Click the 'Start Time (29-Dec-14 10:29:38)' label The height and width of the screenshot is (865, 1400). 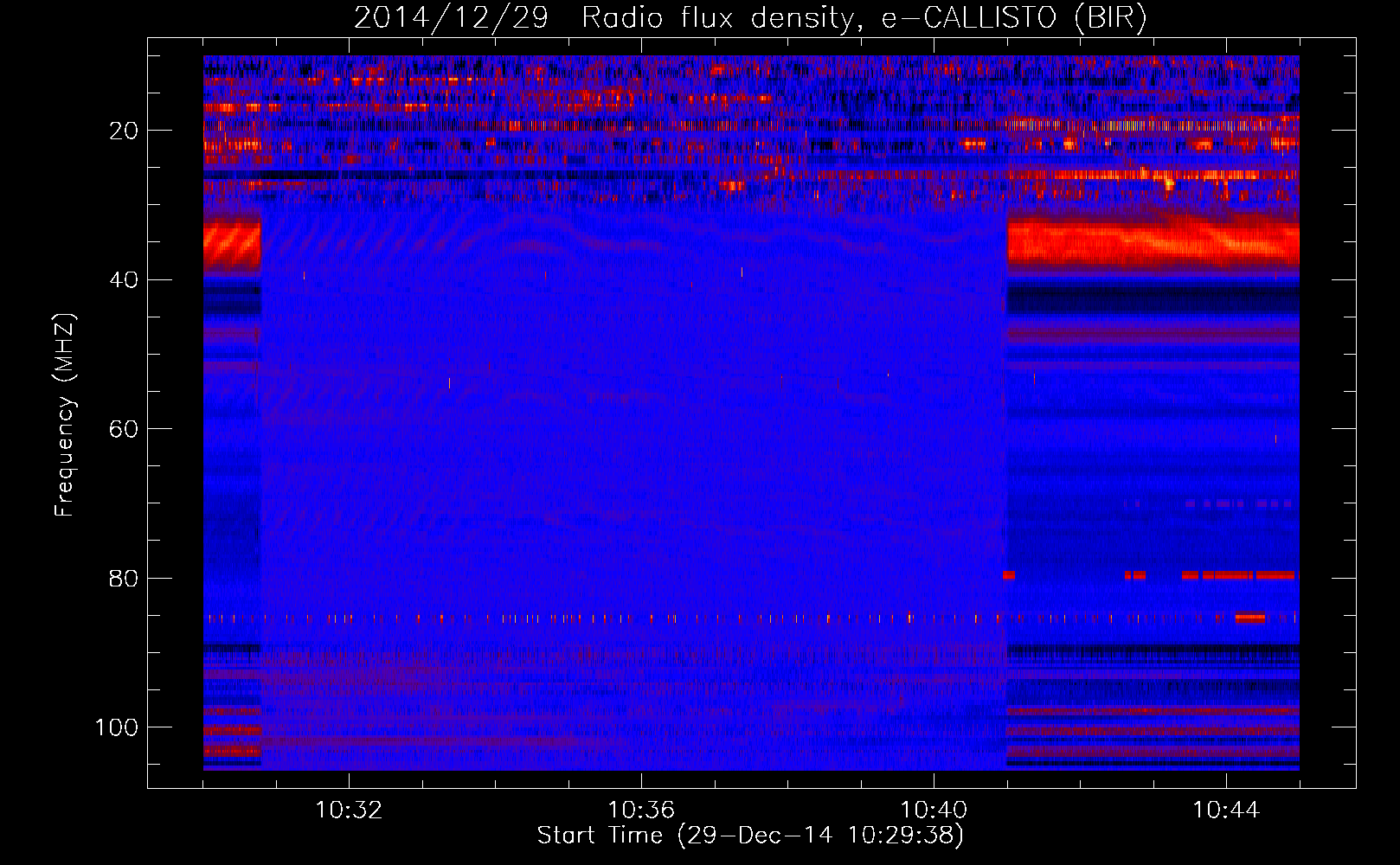coord(750,836)
